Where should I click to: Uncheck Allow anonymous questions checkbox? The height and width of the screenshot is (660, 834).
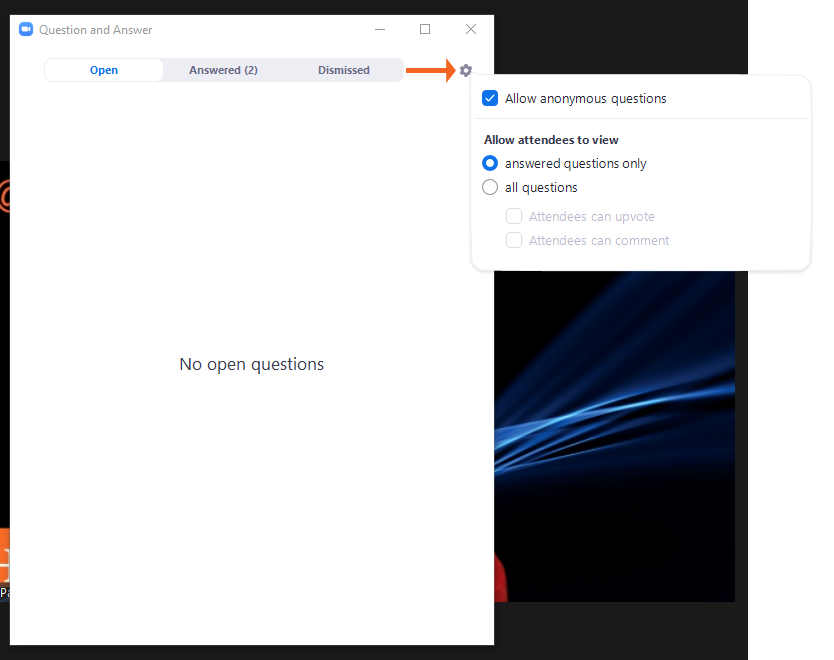click(490, 98)
